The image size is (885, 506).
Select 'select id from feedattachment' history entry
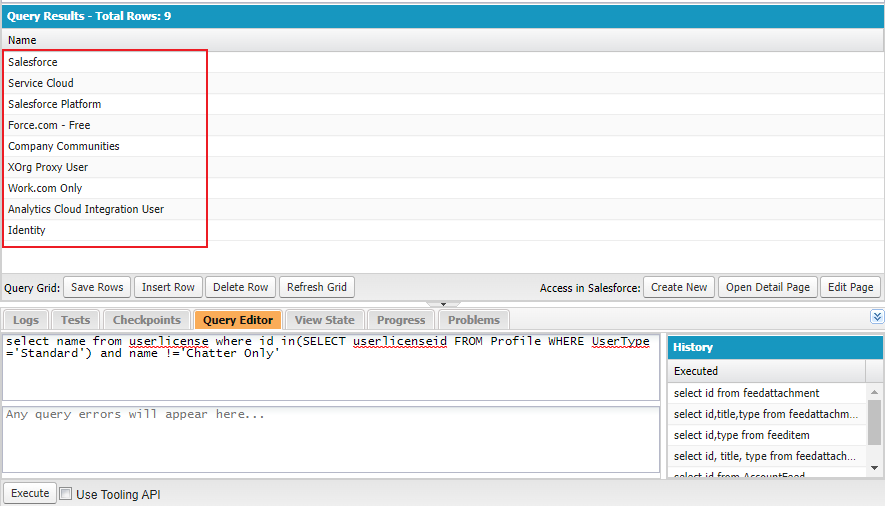[746, 393]
